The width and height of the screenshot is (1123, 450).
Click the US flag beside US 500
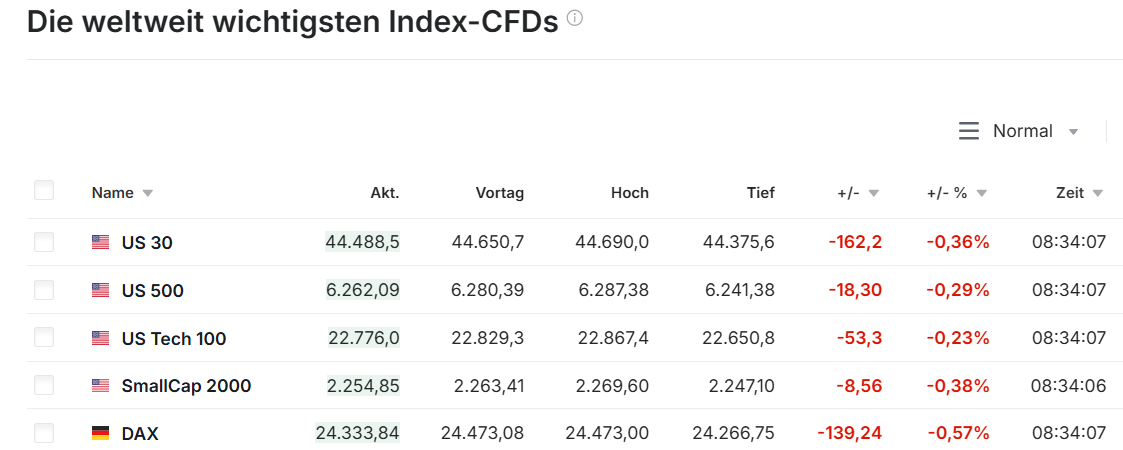coord(100,291)
